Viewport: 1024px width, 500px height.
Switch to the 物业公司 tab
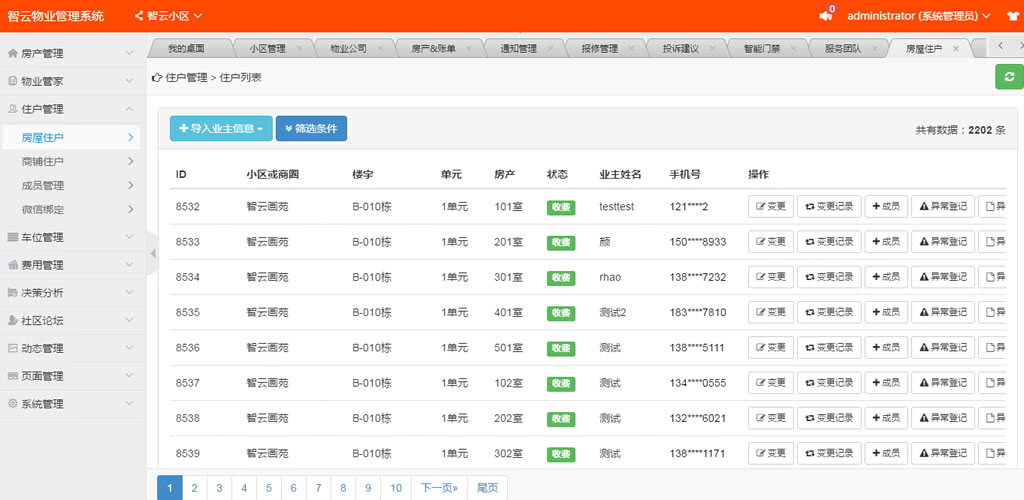(348, 48)
